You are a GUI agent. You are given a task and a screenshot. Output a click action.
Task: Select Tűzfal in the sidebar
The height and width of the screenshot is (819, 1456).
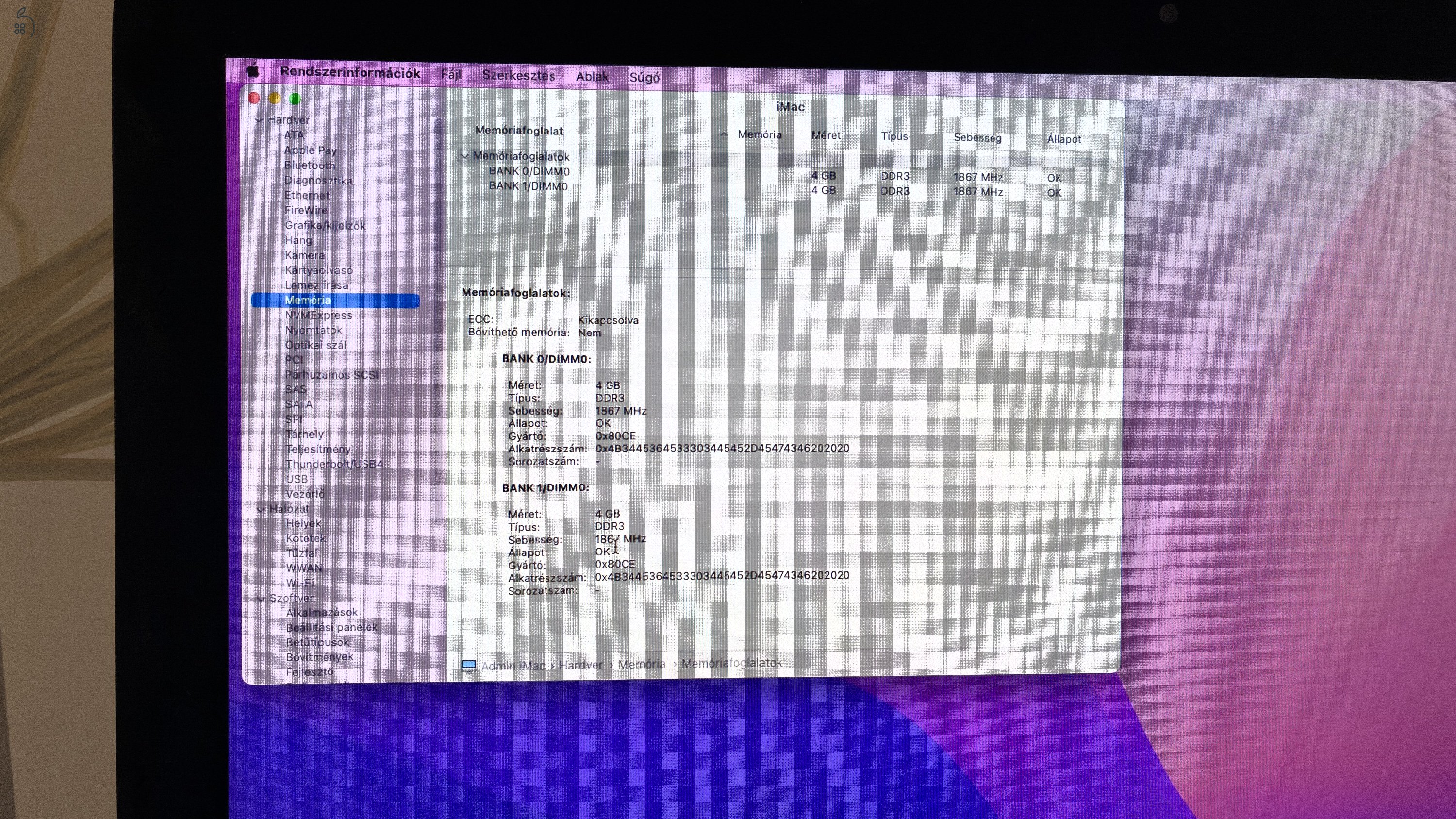pos(301,553)
